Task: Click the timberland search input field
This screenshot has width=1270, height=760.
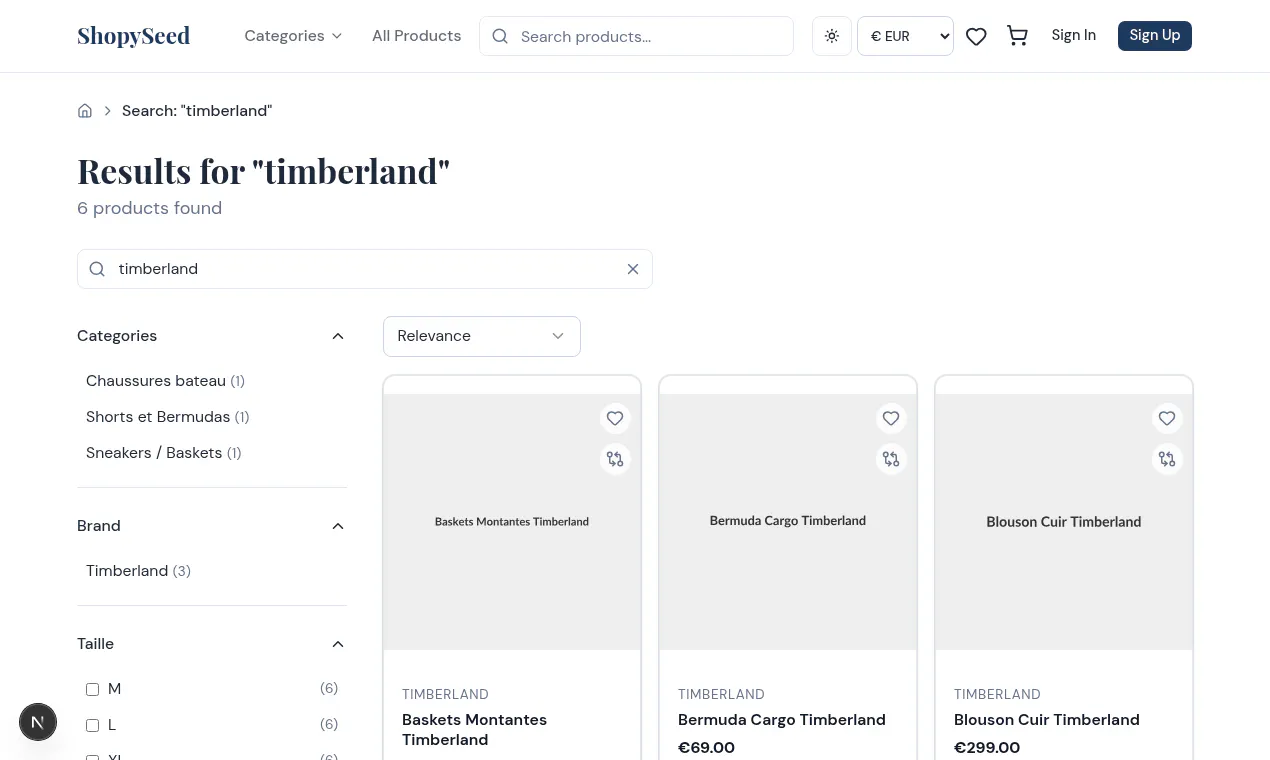Action: pyautogui.click(x=365, y=269)
